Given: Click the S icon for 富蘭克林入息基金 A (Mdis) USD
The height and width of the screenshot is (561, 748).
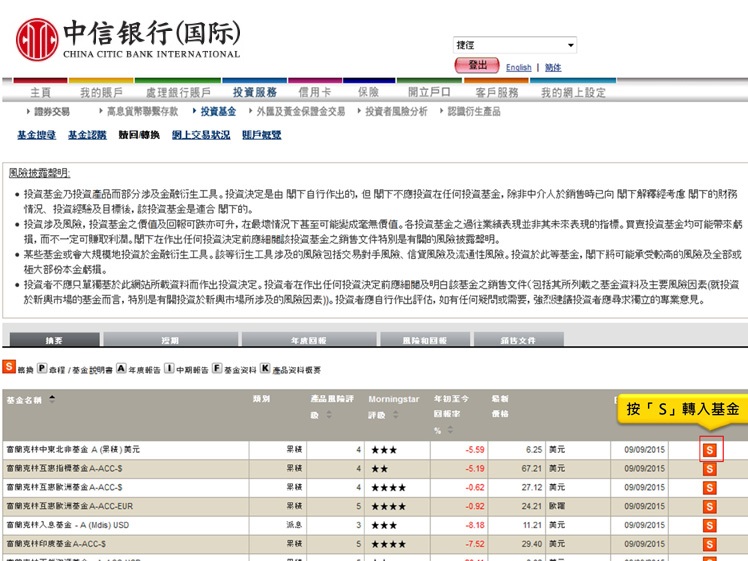Looking at the screenshot, I should (710, 525).
